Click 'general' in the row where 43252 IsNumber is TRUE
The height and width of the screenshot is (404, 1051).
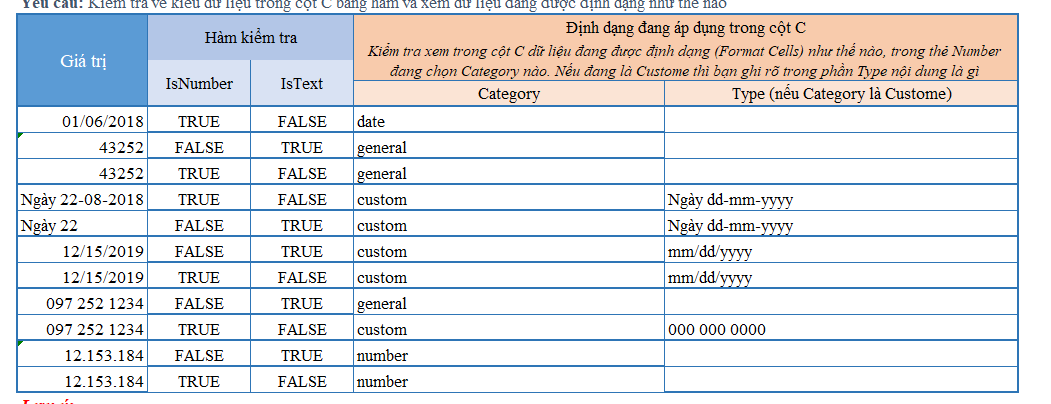pos(509,173)
